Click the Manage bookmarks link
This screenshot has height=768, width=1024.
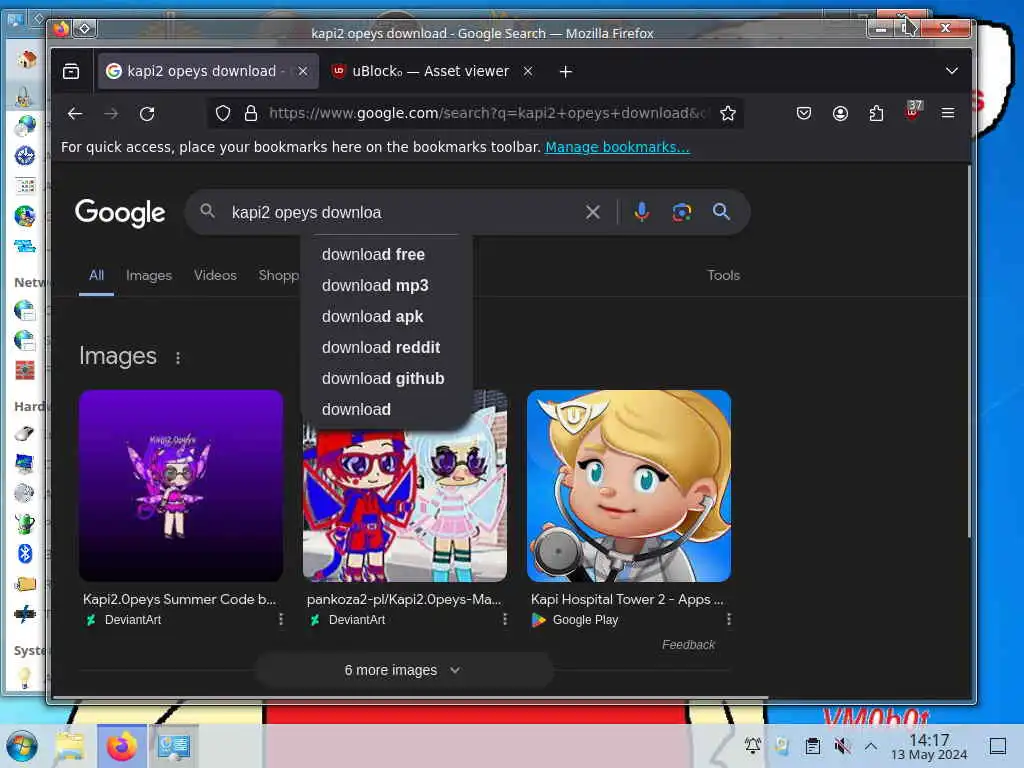pos(617,147)
